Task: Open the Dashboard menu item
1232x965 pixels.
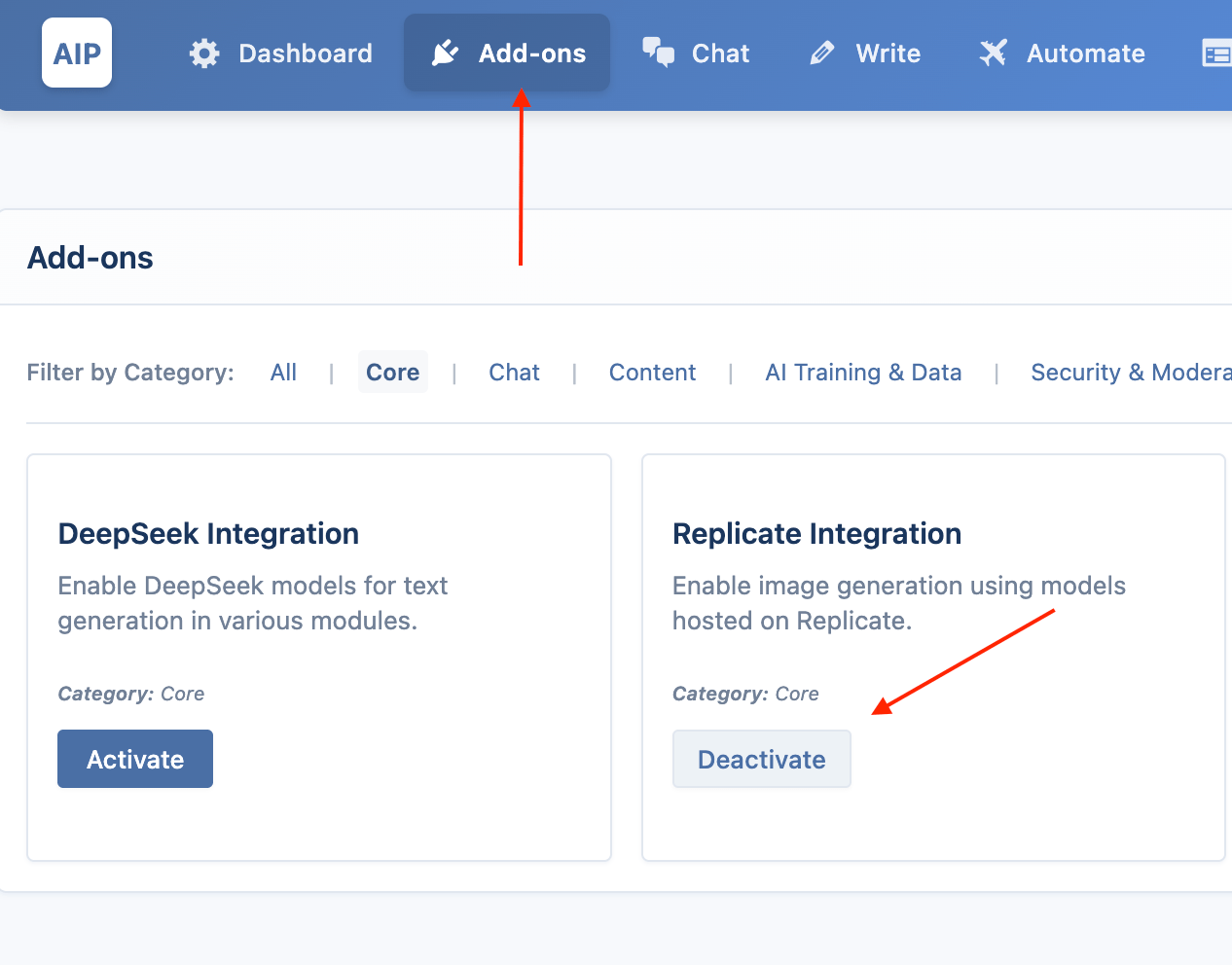Action: pos(280,54)
